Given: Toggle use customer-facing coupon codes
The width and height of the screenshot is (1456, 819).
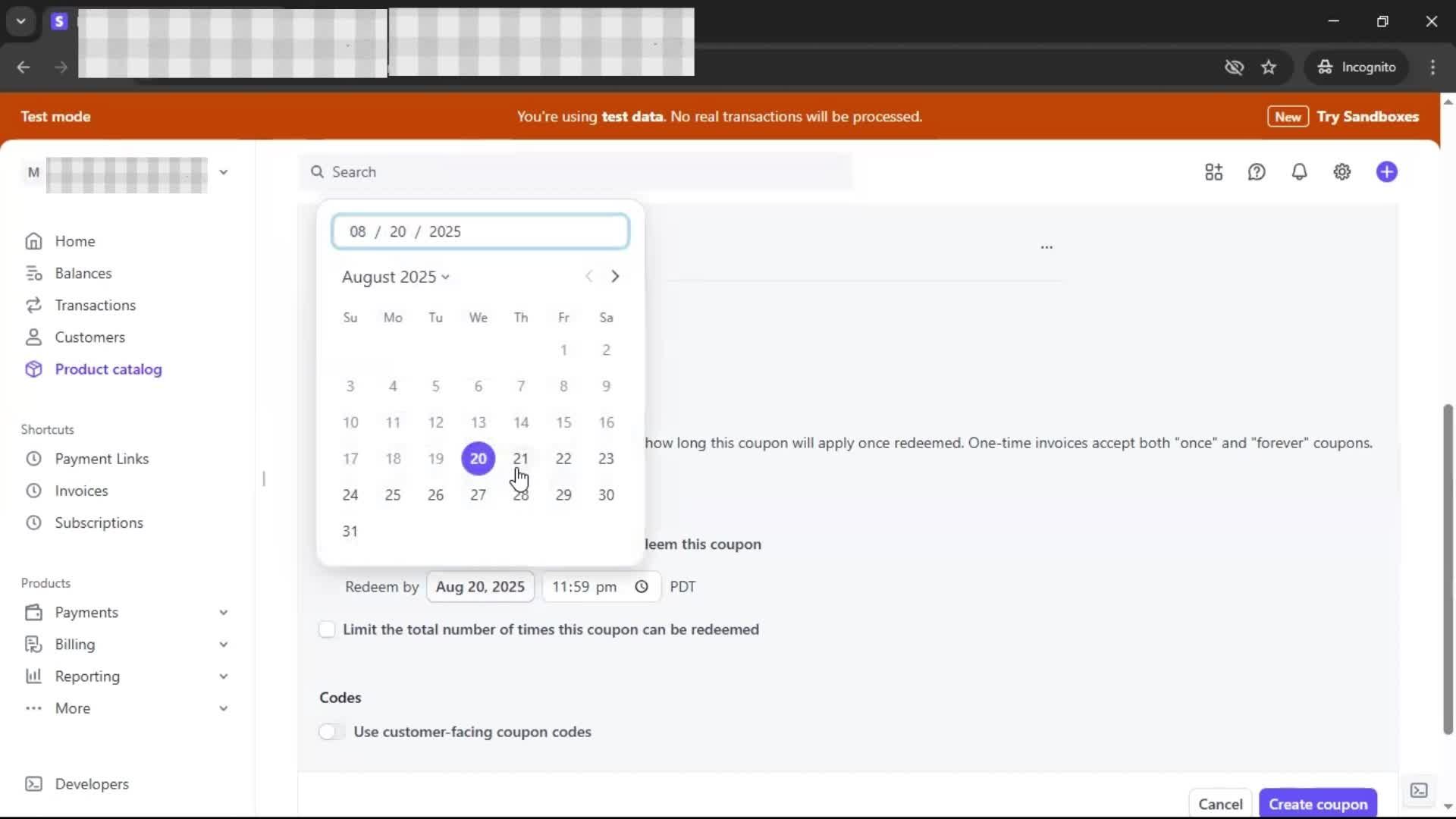Looking at the screenshot, I should 331,732.
